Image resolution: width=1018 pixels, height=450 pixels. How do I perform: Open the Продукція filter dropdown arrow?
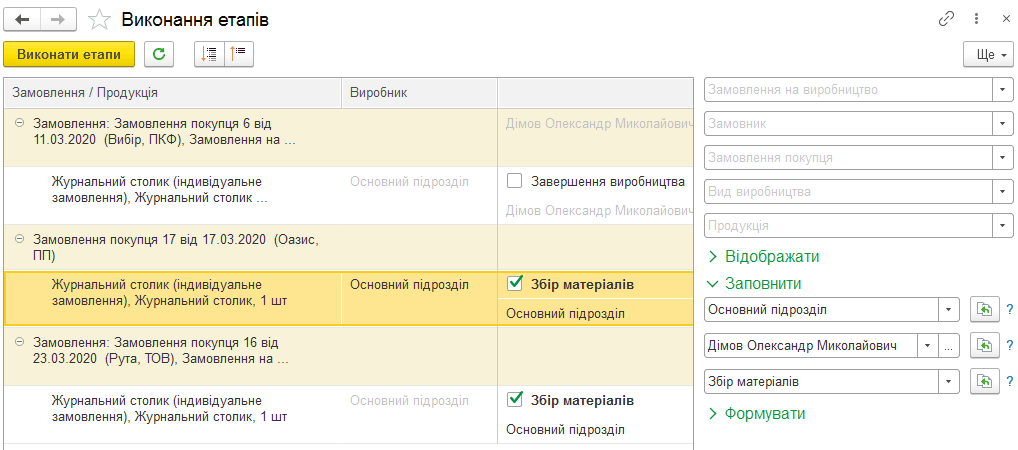tap(1003, 226)
